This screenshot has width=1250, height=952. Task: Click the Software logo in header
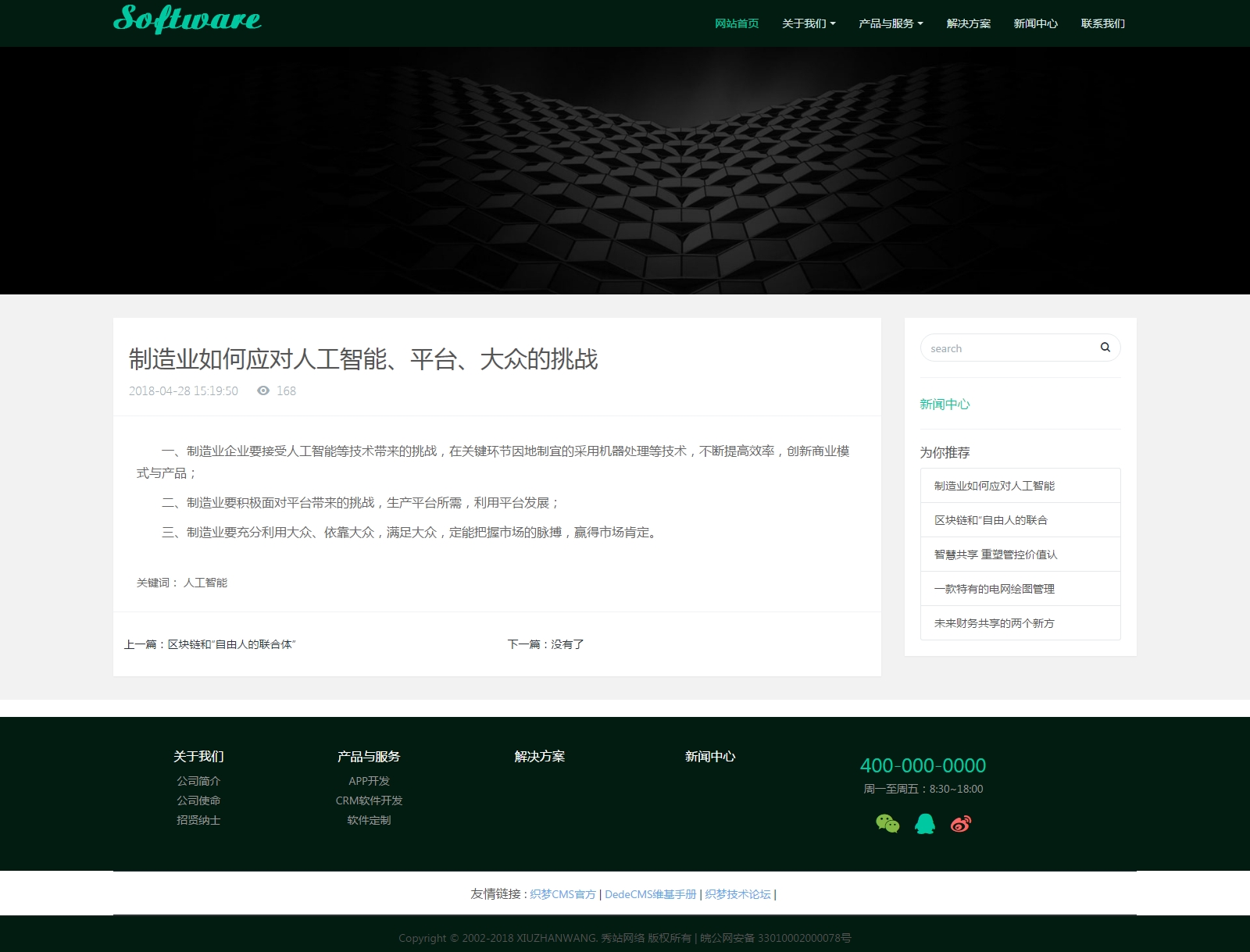pos(187,19)
